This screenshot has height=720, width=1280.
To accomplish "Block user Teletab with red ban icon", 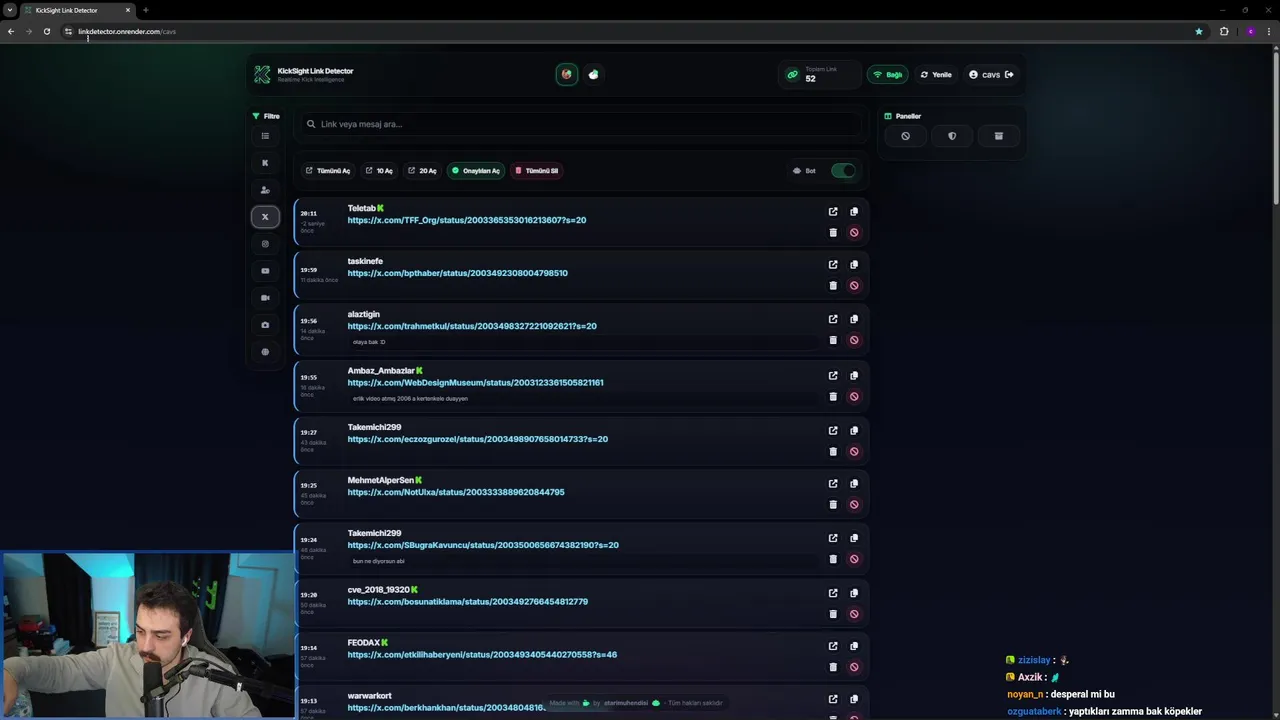I will coord(854,232).
